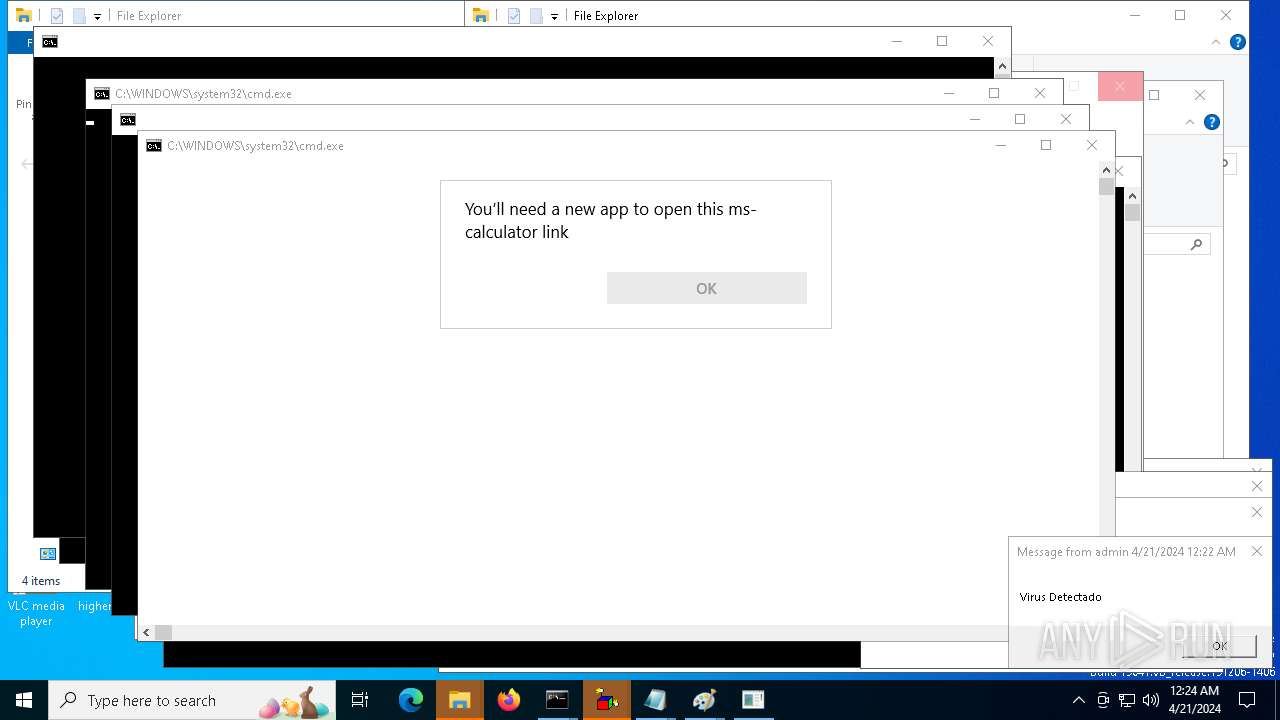The height and width of the screenshot is (720, 1280).
Task: Select the VLC media player desktop shortcut label
Action: 36,613
